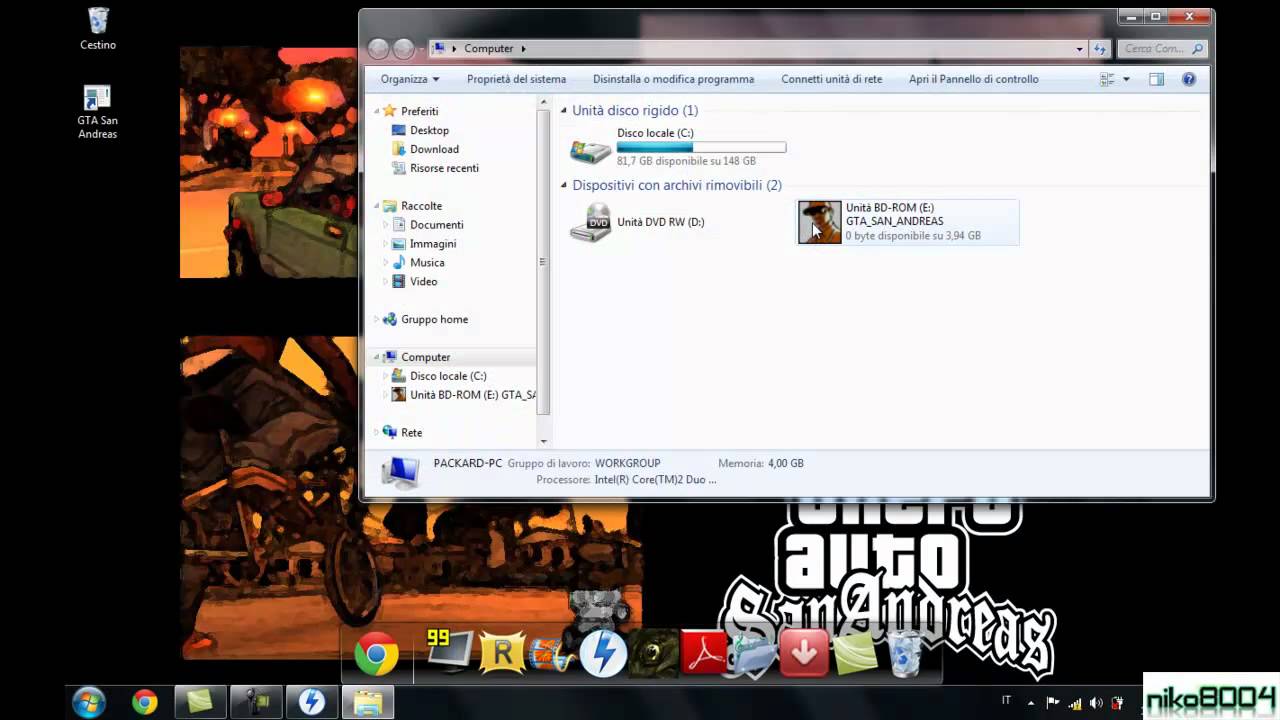Launch the red download arrow dock icon
This screenshot has width=1280, height=720.
[x=804, y=654]
